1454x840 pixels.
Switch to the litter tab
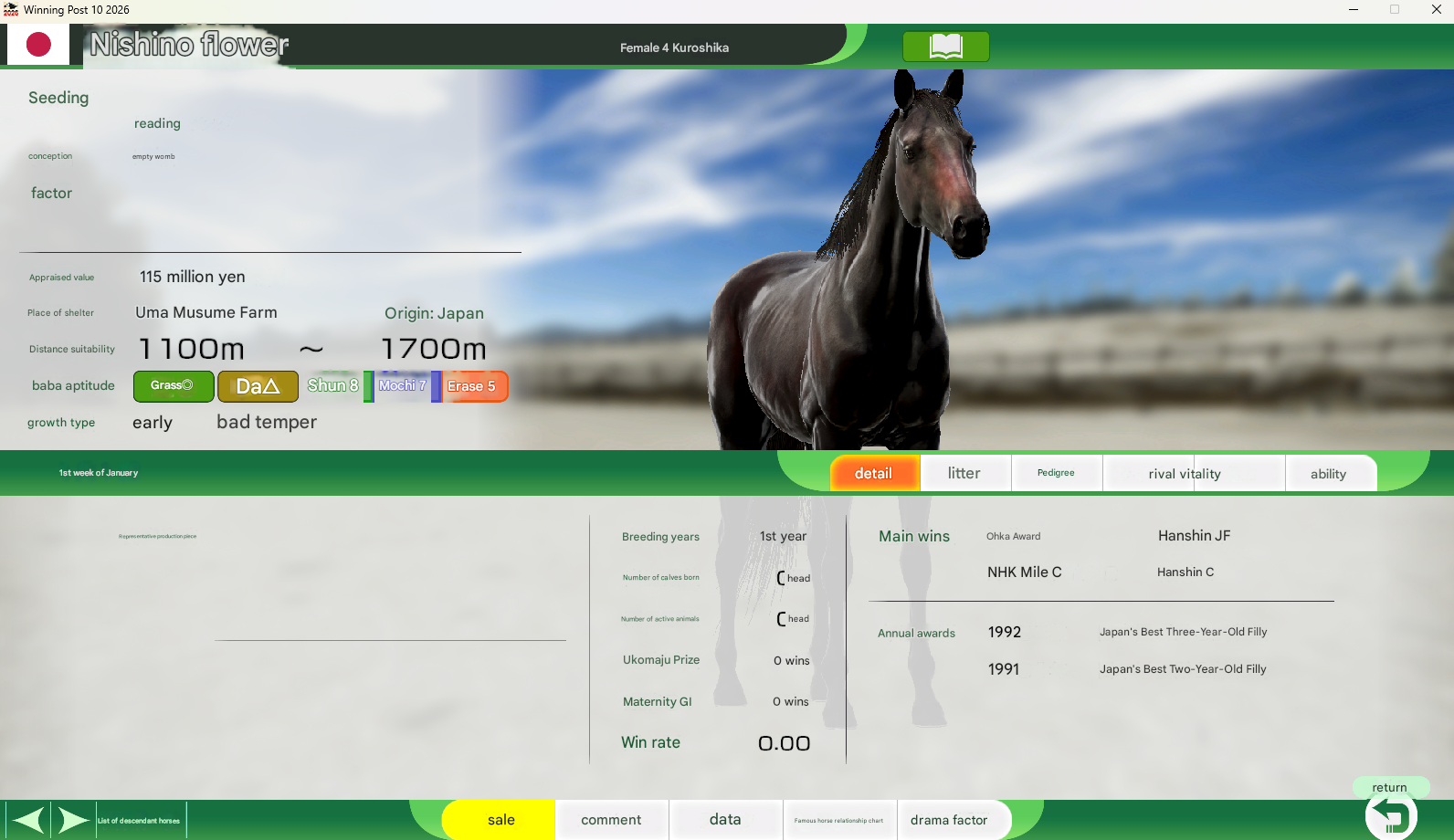coord(964,473)
